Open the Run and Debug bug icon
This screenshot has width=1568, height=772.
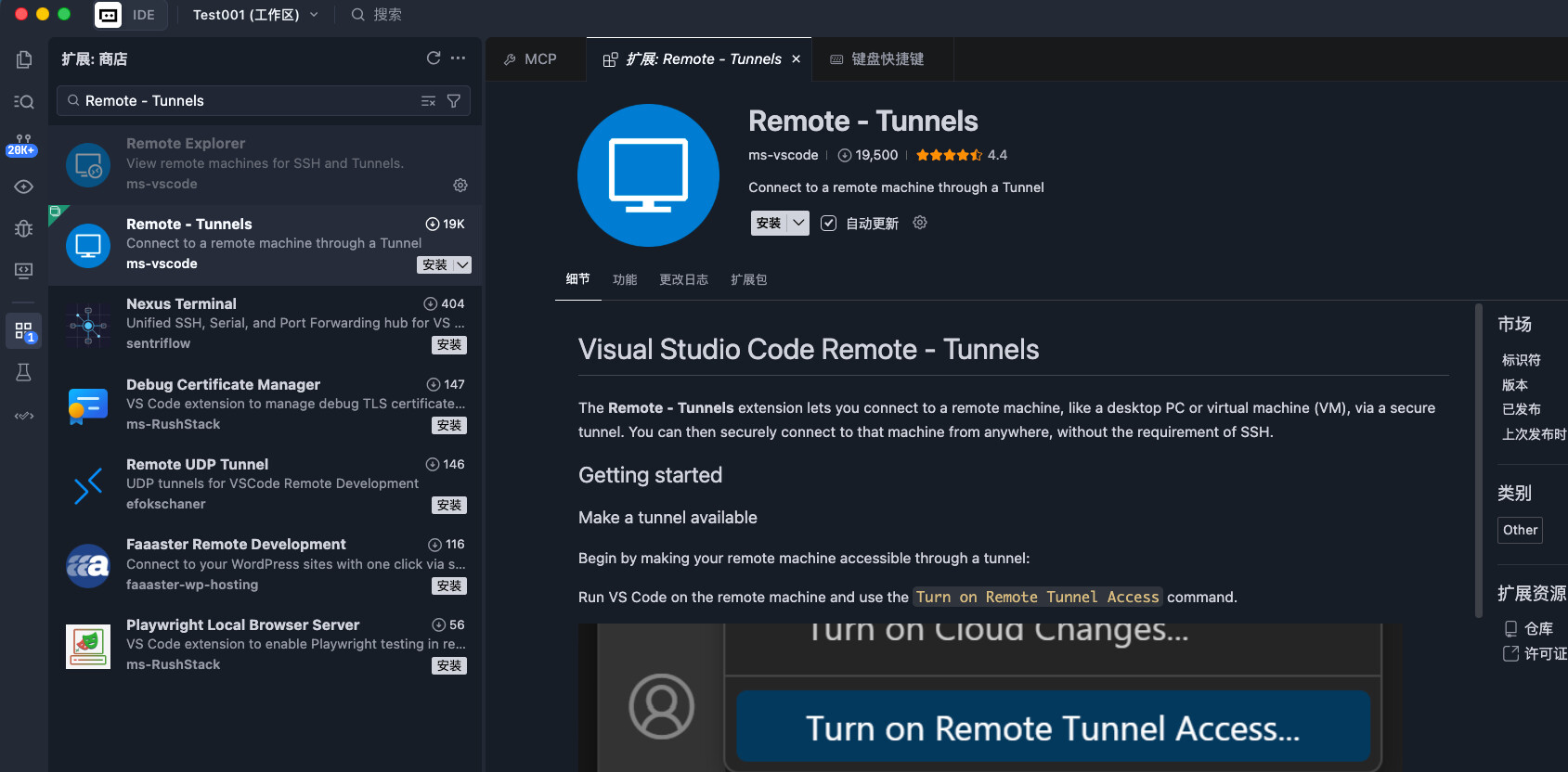(x=24, y=228)
